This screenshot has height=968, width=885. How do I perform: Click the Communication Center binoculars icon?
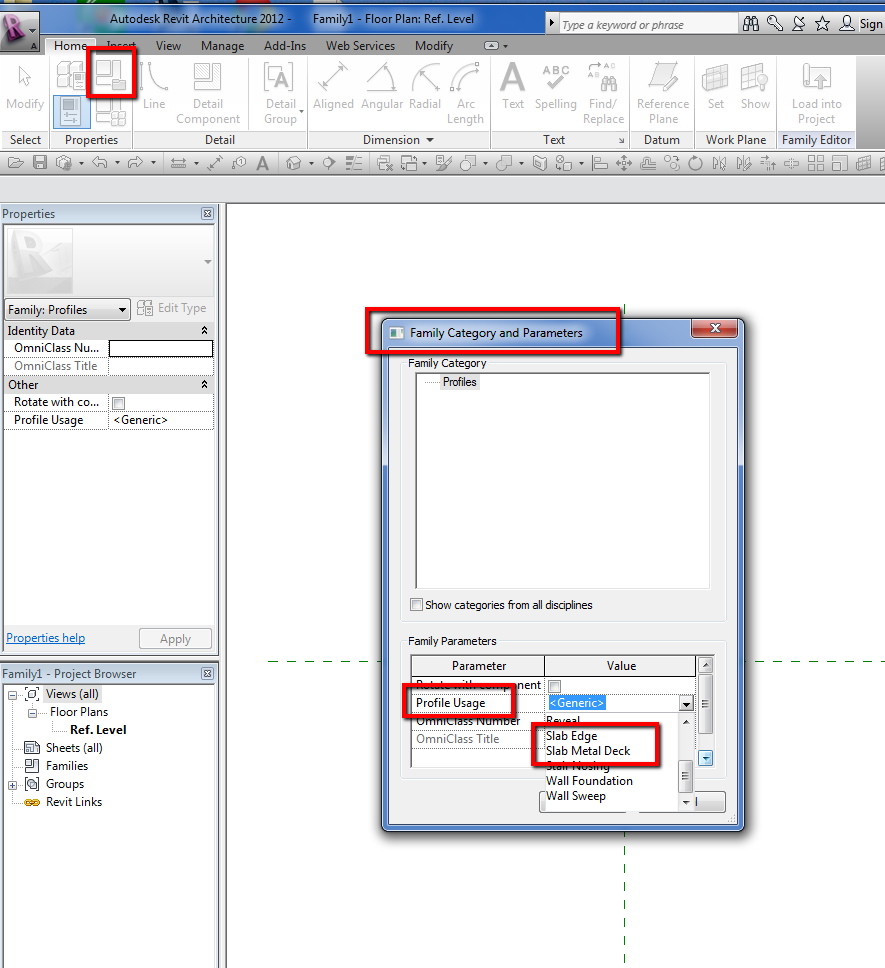click(x=751, y=24)
